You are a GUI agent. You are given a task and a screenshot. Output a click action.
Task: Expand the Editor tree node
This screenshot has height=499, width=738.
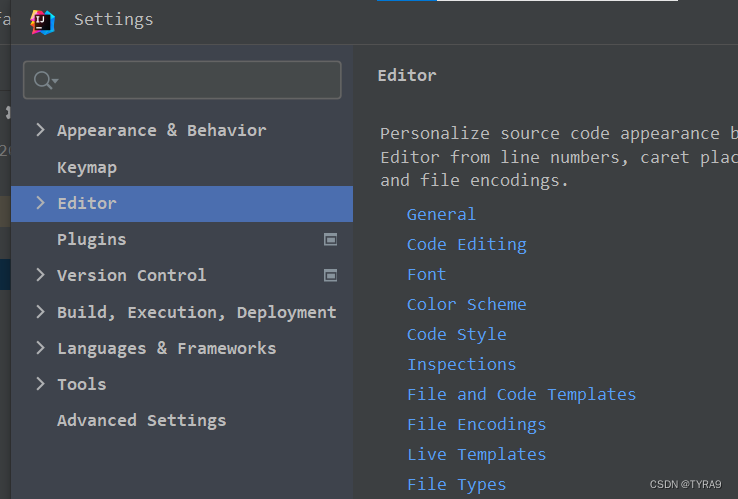pyautogui.click(x=40, y=203)
